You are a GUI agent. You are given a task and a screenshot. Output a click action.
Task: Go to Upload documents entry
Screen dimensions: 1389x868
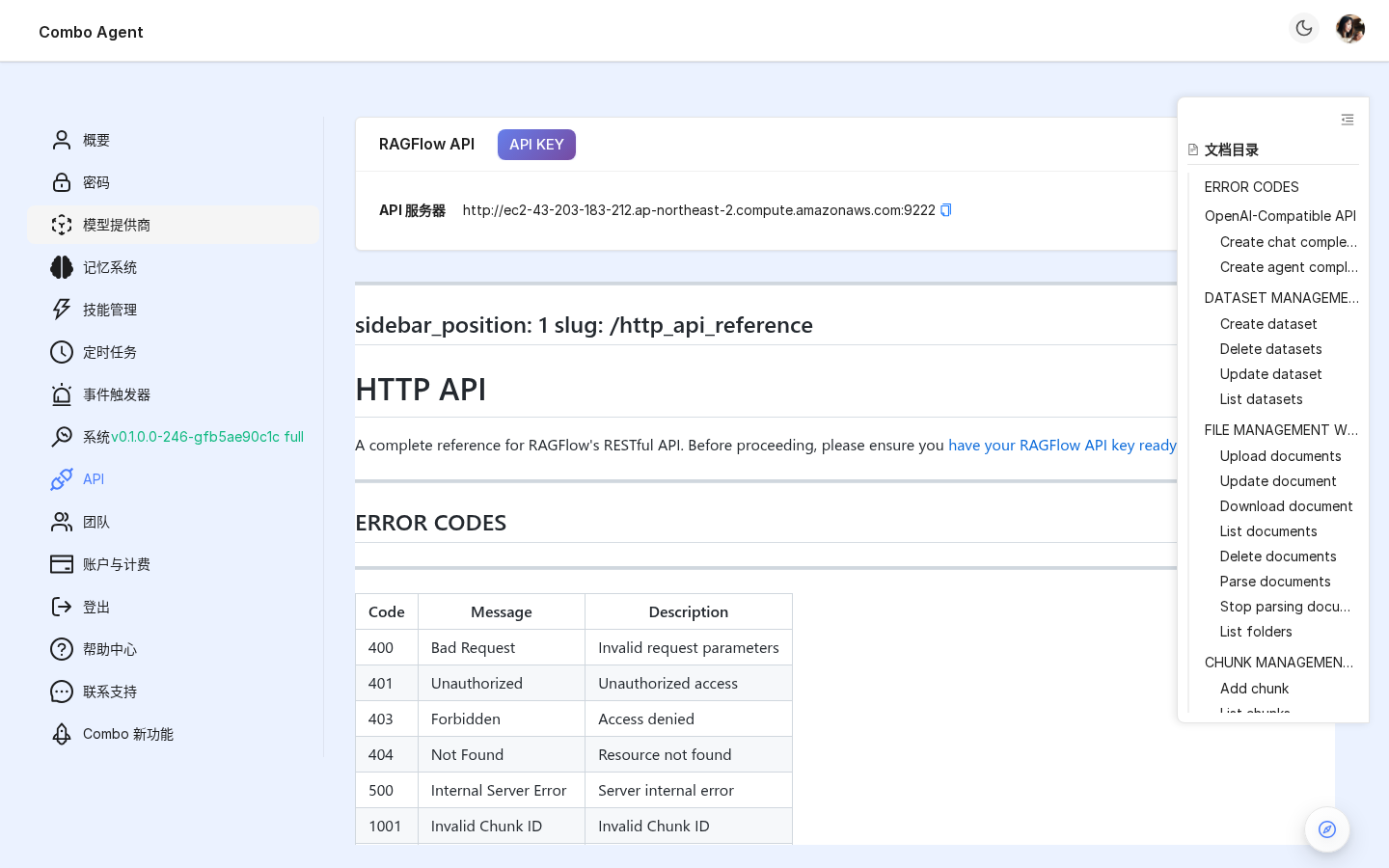1280,456
